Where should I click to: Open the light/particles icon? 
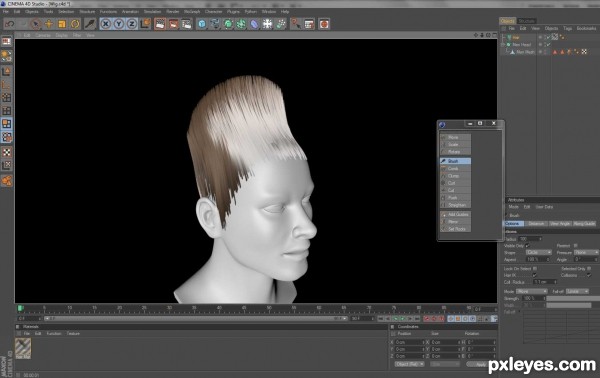pos(280,24)
